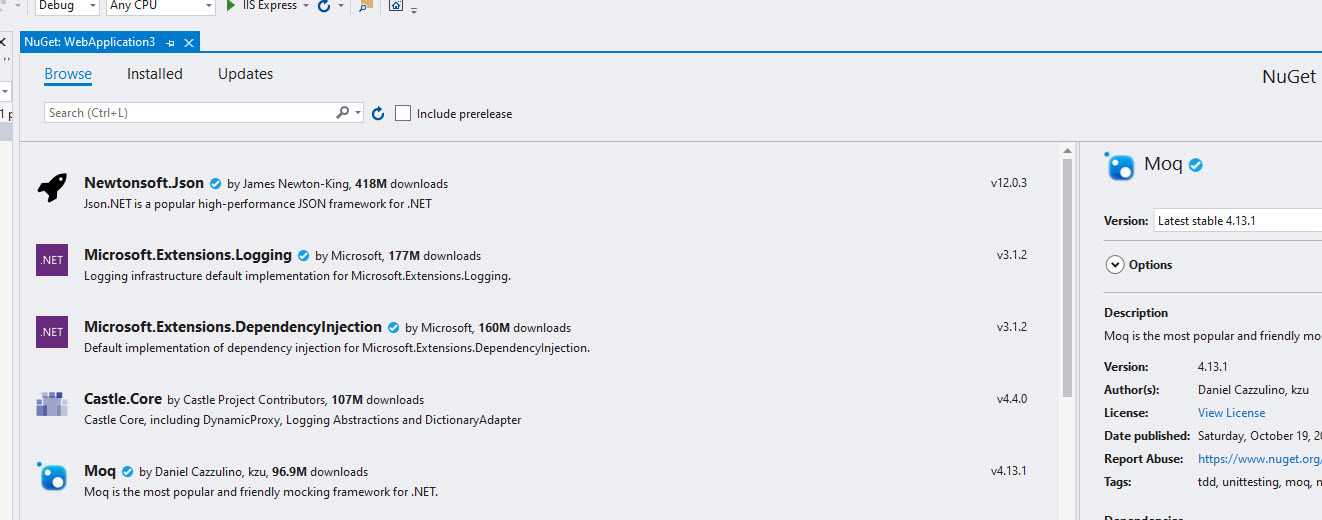Click the Description heading in details pane
Viewport: 1322px width, 520px height.
(1136, 313)
